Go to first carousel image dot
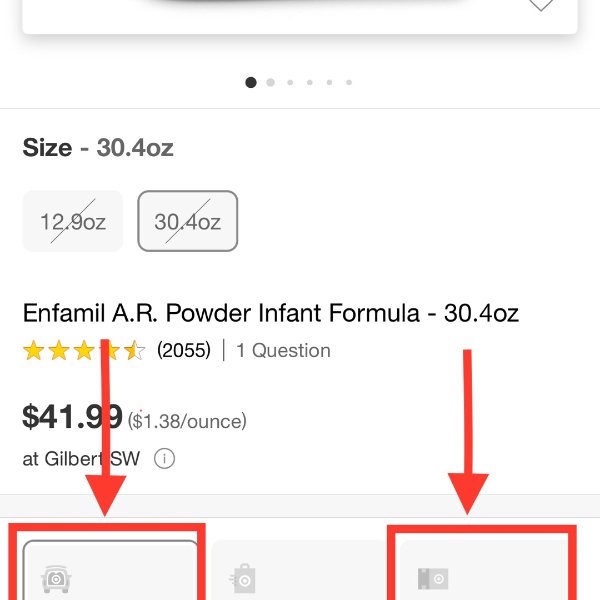 (x=251, y=82)
